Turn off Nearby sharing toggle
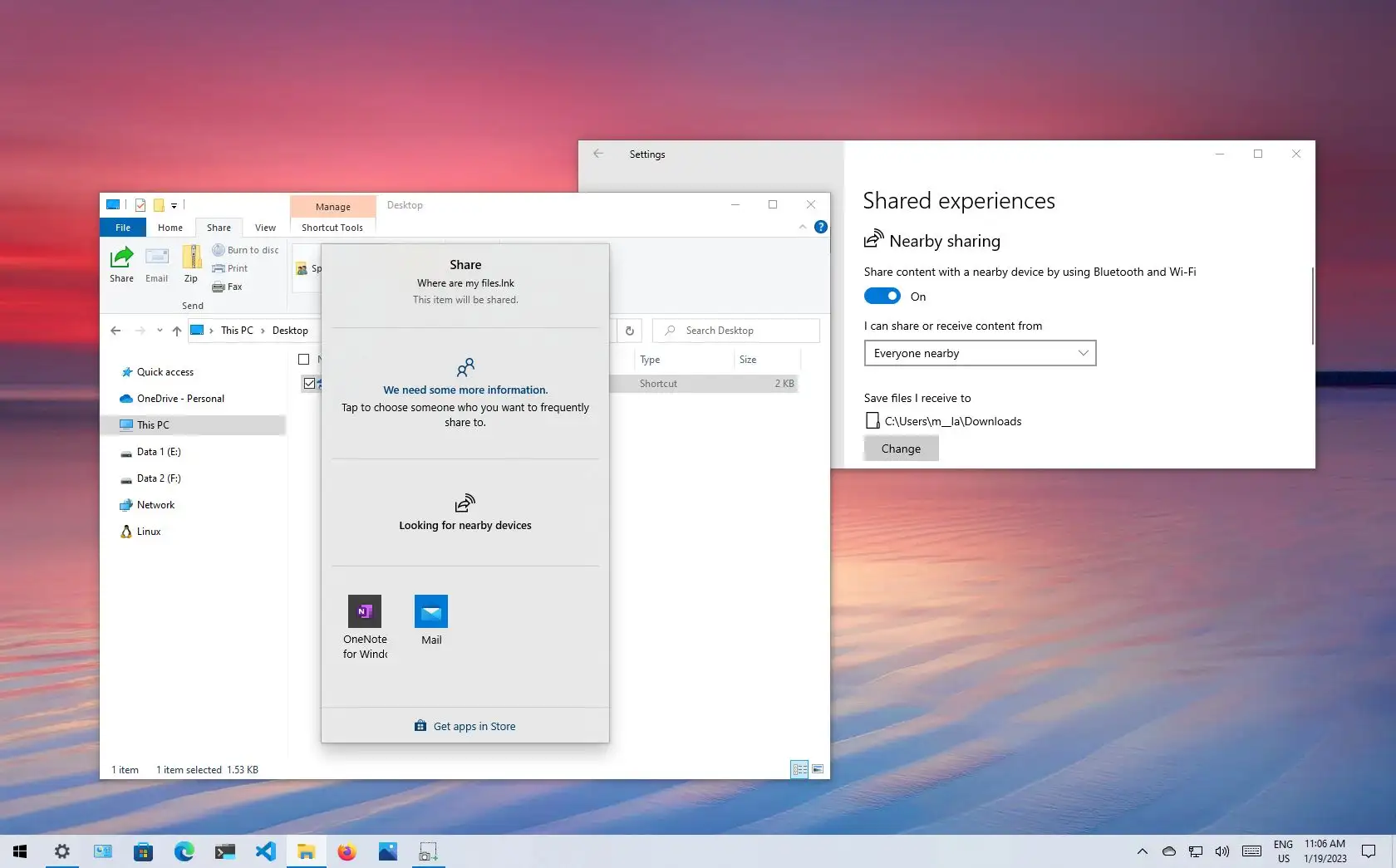The width and height of the screenshot is (1396, 868). 882,296
